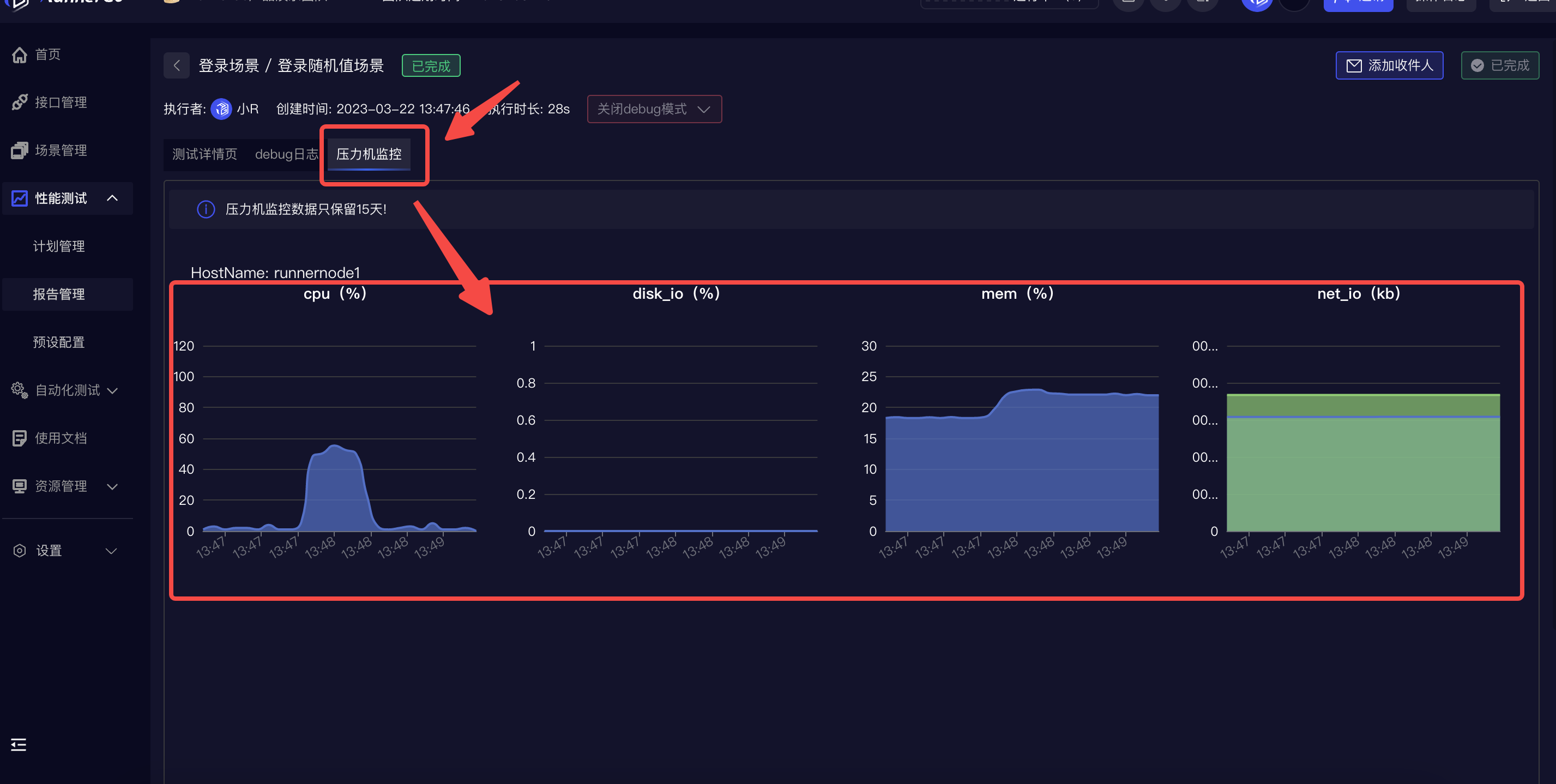
Task: Click the 添加收件人 button
Action: [1389, 65]
